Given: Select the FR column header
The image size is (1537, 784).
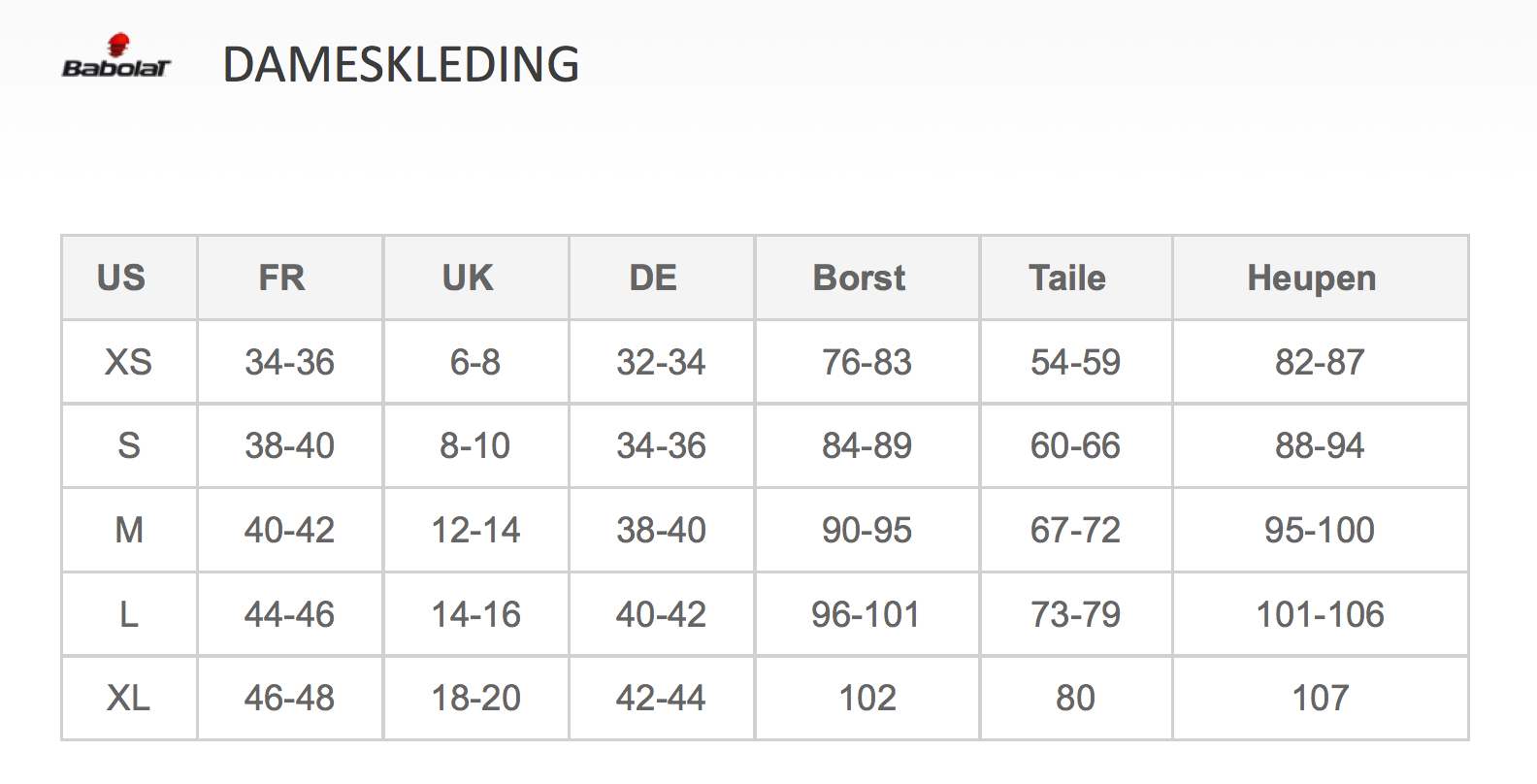Looking at the screenshot, I should tap(281, 278).
